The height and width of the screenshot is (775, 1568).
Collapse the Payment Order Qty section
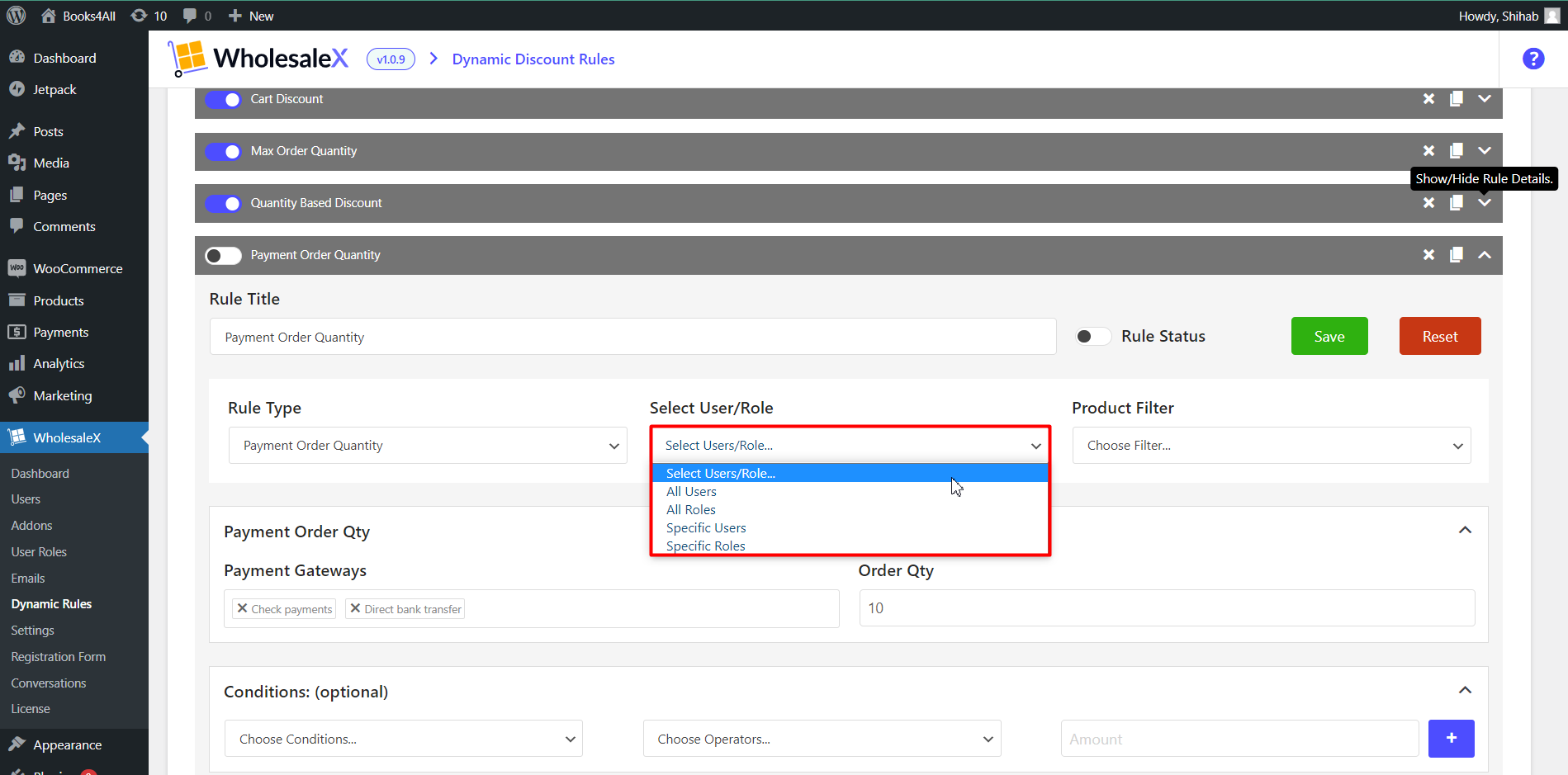point(1465,530)
